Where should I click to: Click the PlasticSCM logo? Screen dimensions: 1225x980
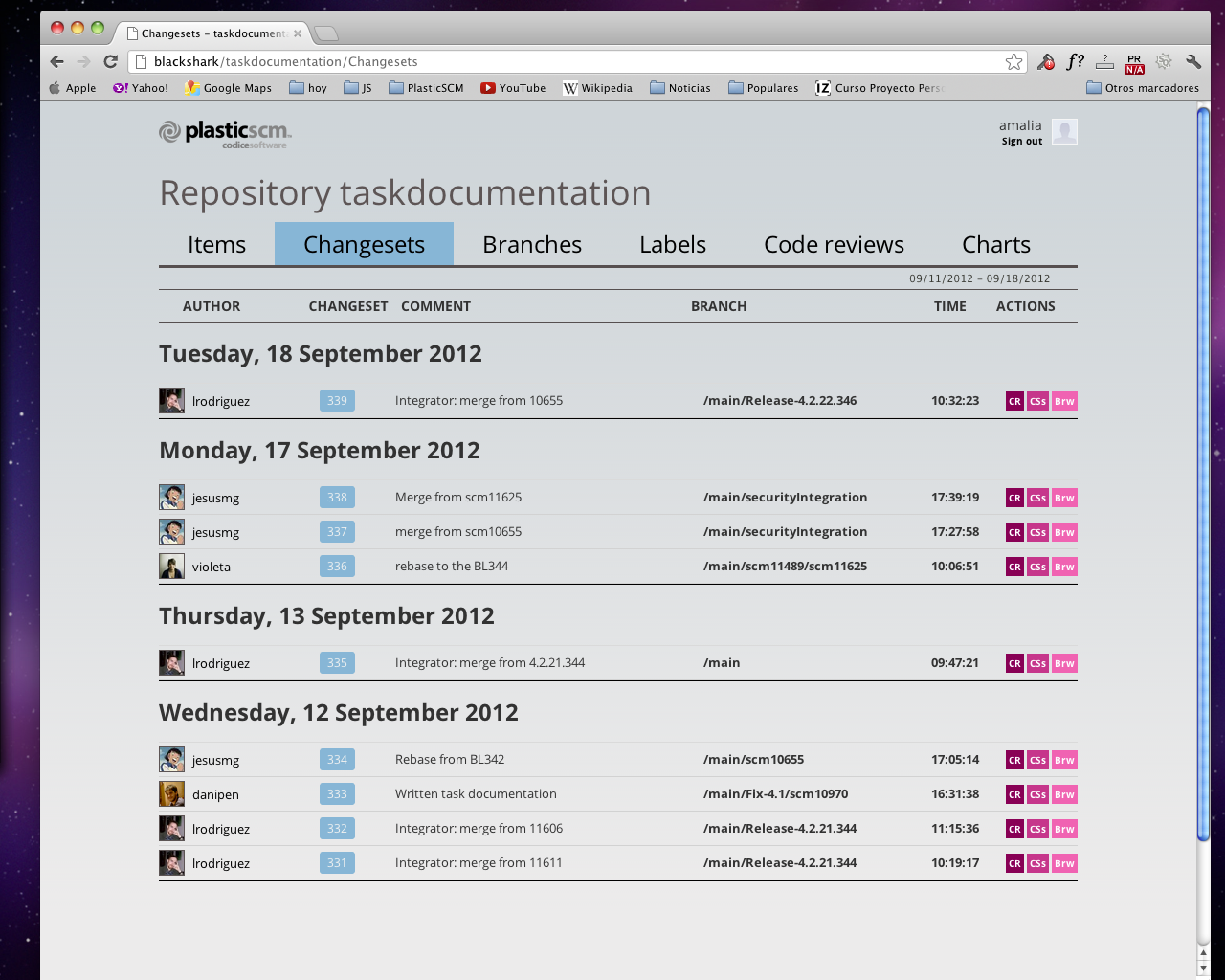tap(224, 134)
